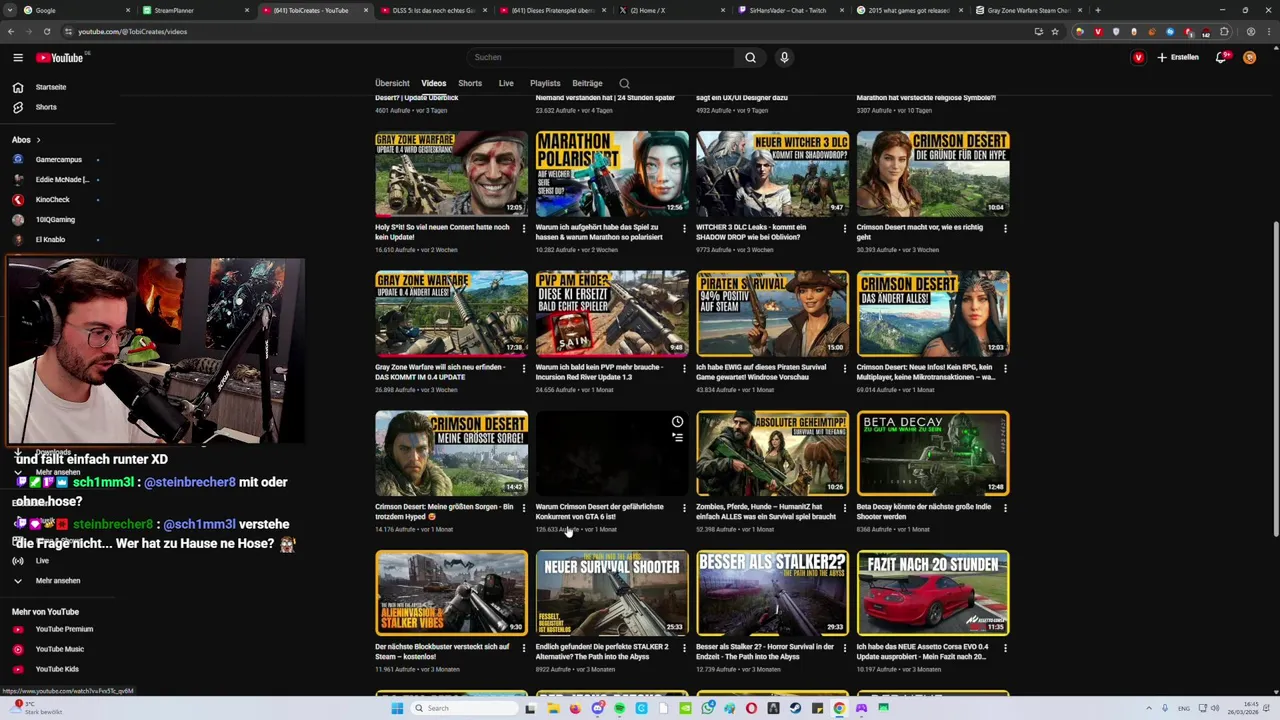1280x720 pixels.
Task: Open the Absoluter Geheimtipp video thumbnail
Action: pos(772,453)
